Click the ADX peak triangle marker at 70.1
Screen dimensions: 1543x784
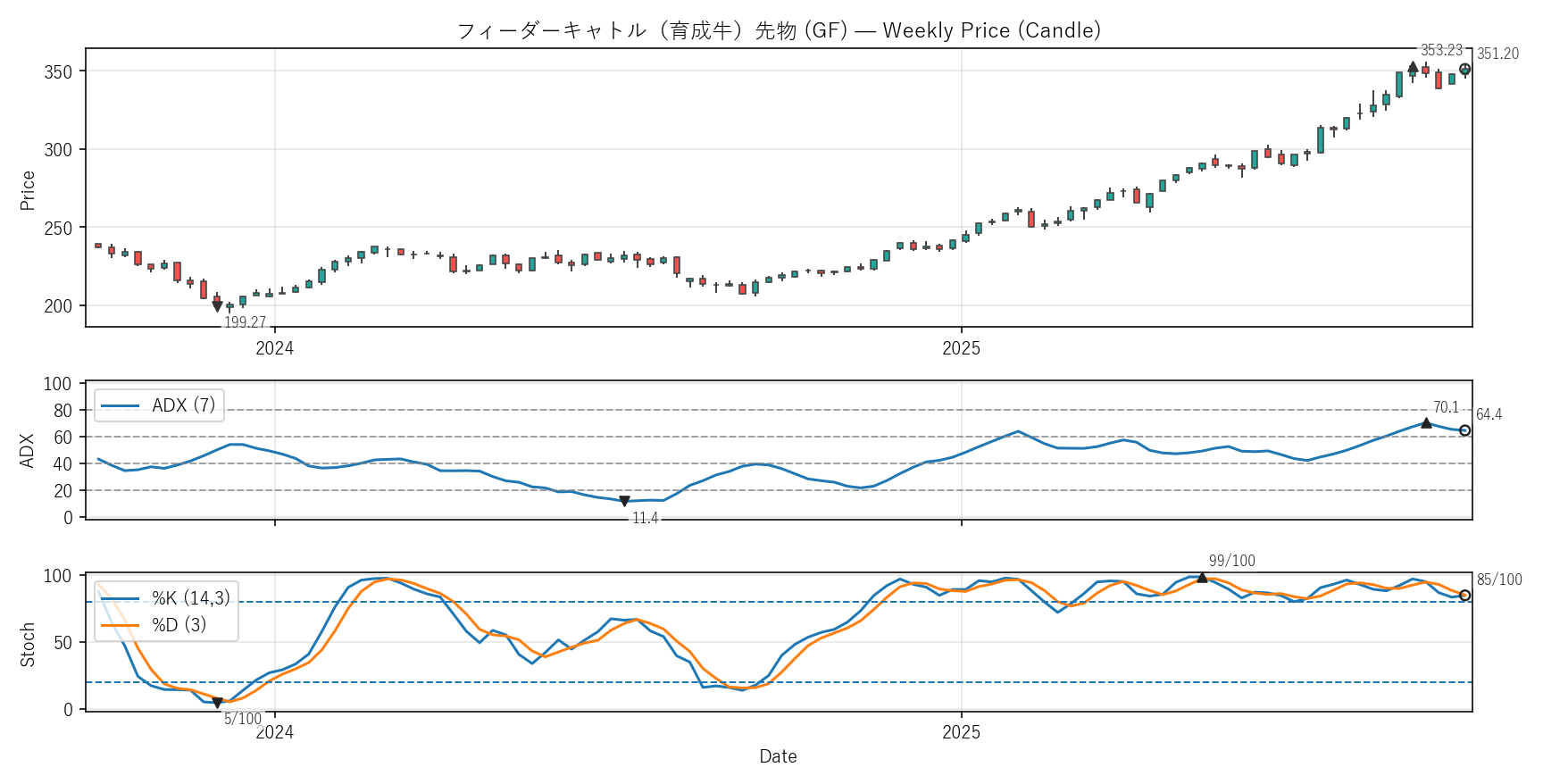[x=1426, y=422]
